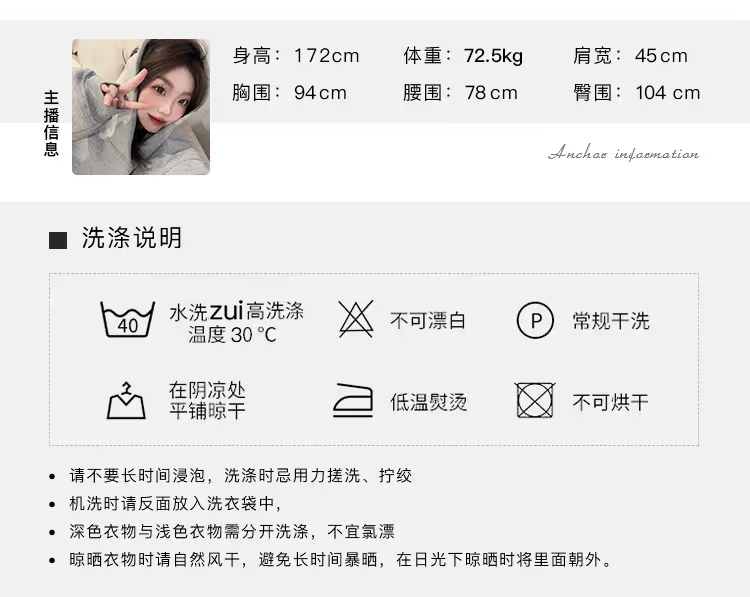Click the 常规干洗 label text
Viewport: 750px width, 597px height.
(611, 321)
